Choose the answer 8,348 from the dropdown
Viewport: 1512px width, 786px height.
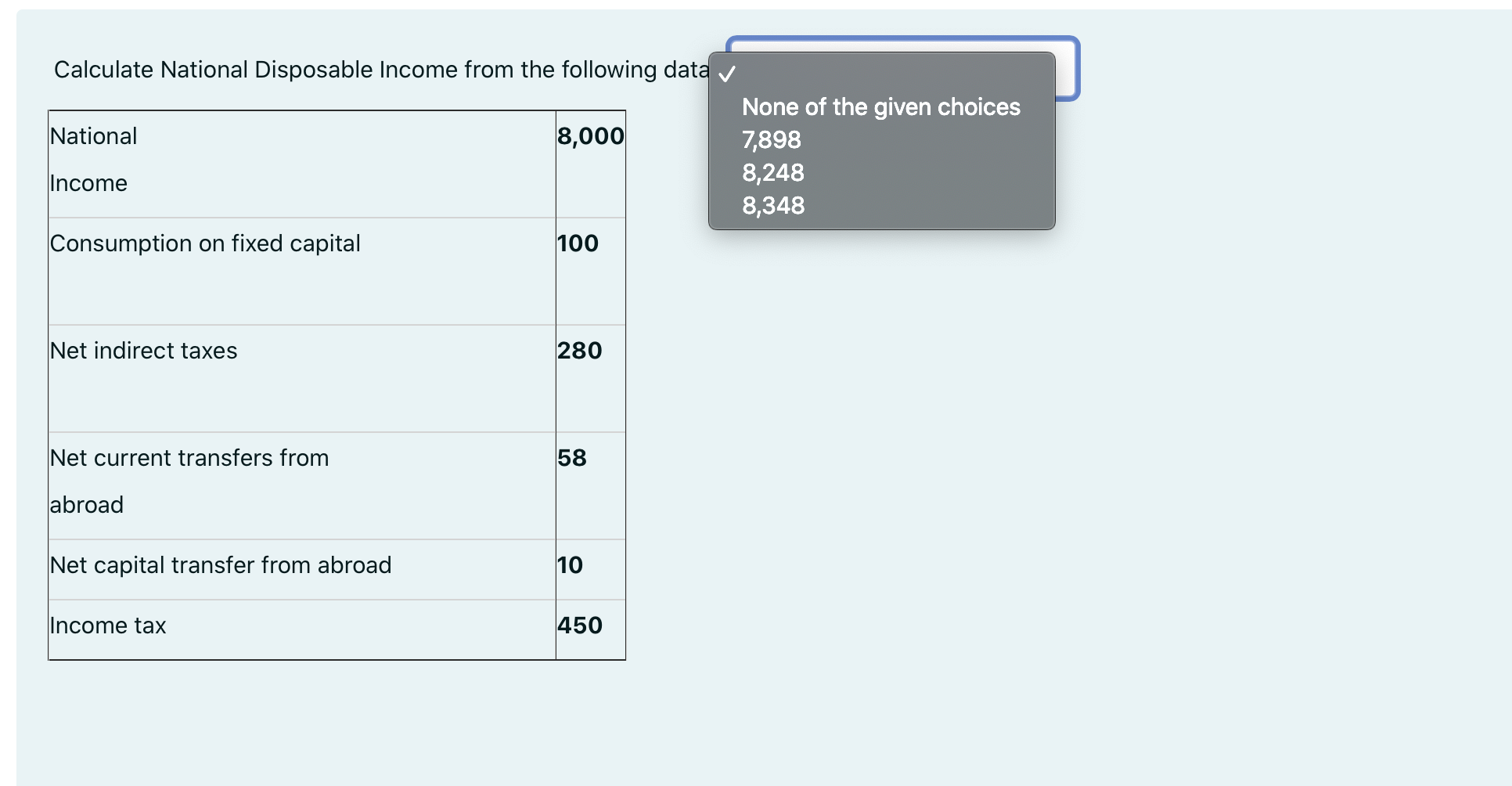pos(773,206)
